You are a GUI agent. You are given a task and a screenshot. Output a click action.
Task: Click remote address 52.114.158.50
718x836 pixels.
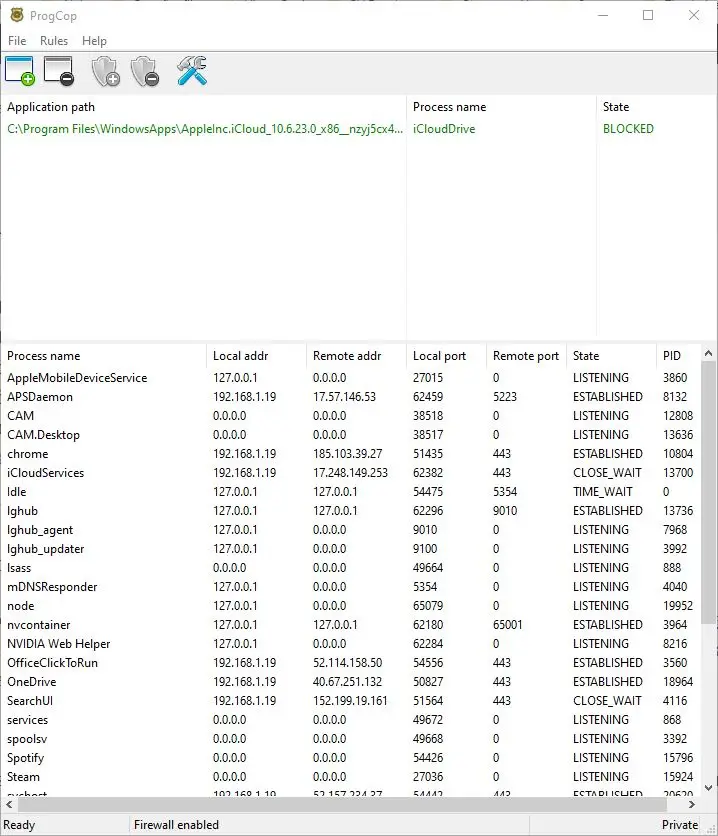tap(348, 663)
